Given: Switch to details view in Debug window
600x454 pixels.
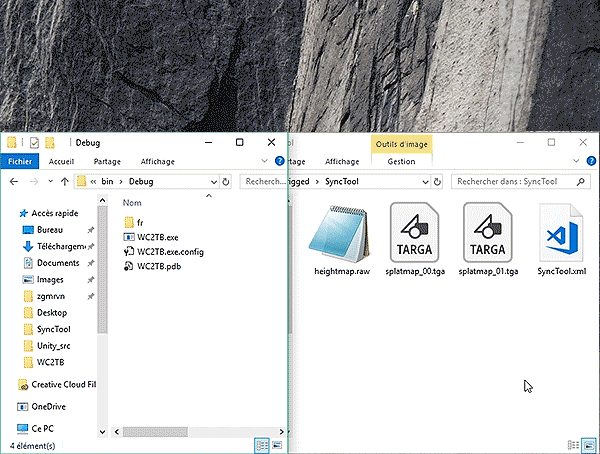Looking at the screenshot, I should pyautogui.click(x=261, y=444).
